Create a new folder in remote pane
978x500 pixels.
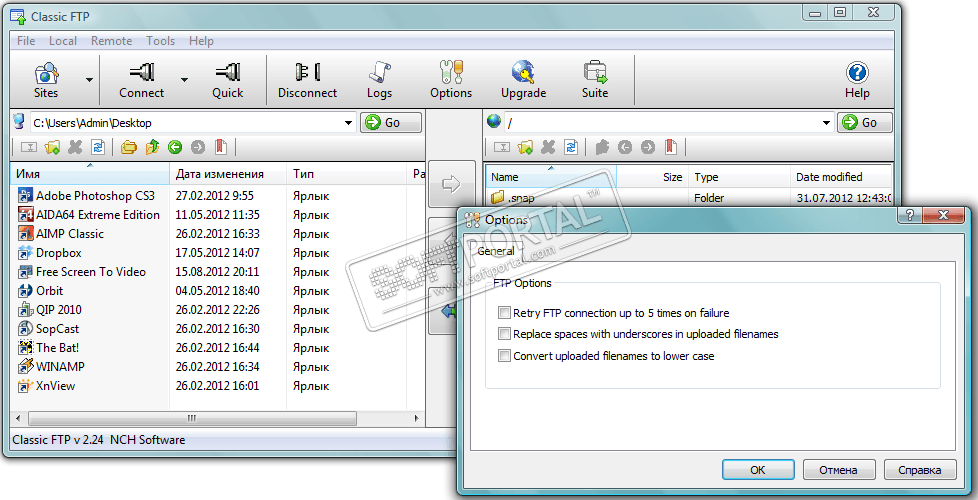525,147
